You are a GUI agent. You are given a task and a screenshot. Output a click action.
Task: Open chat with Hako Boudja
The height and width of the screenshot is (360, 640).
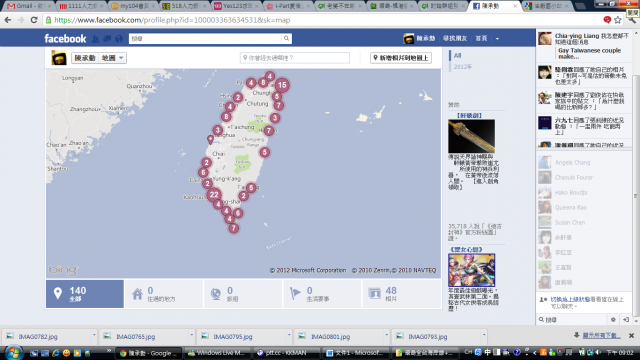click(584, 193)
